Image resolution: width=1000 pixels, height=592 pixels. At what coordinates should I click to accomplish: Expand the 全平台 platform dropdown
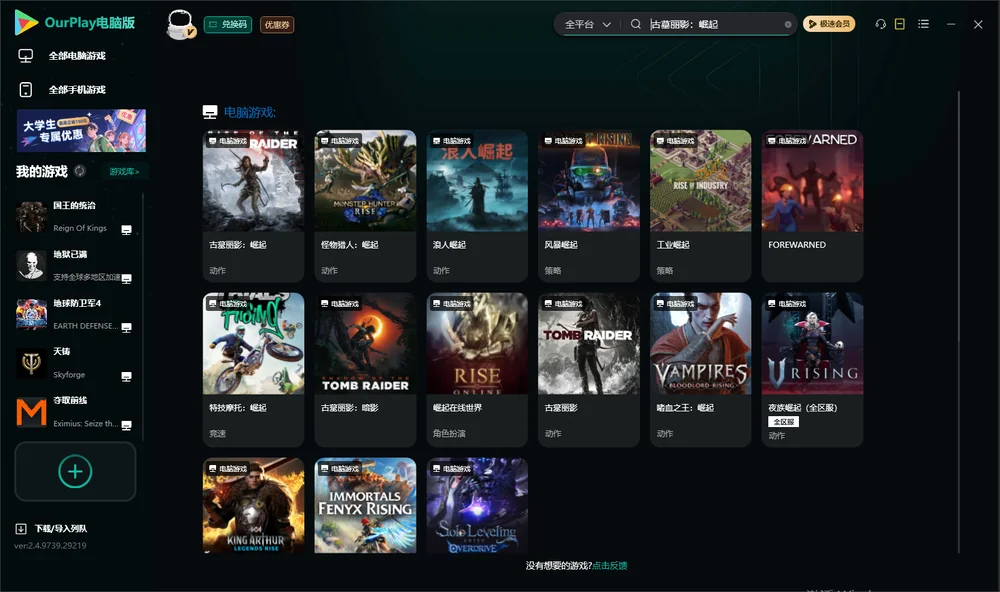[x=587, y=24]
